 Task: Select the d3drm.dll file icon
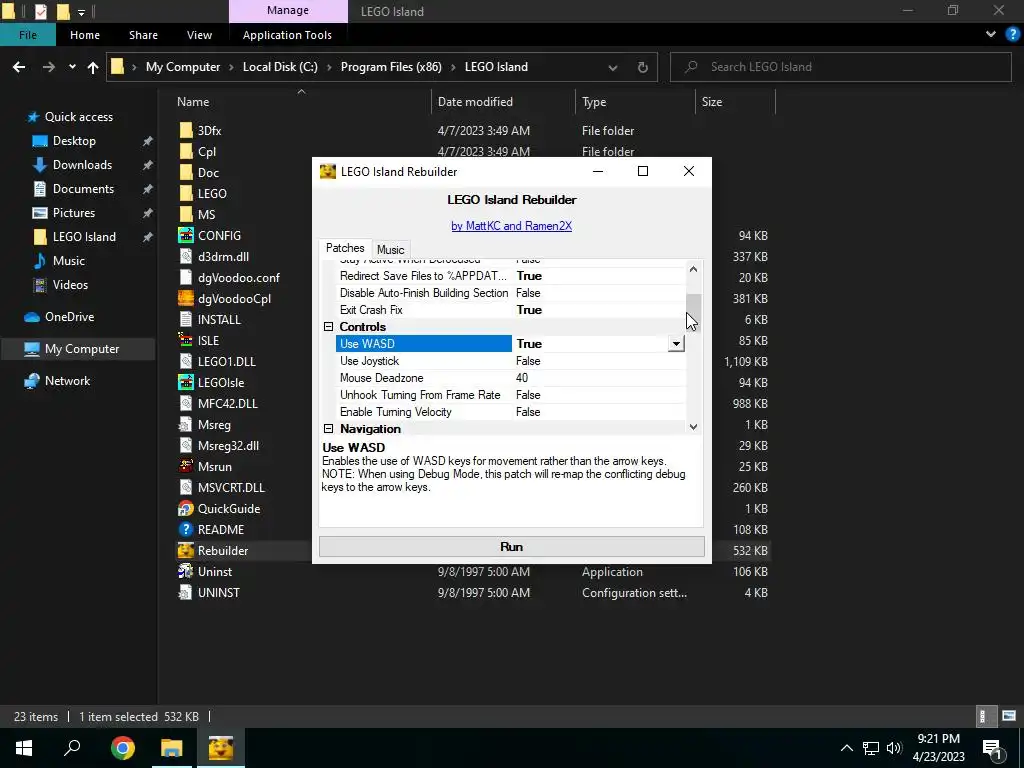(186, 257)
